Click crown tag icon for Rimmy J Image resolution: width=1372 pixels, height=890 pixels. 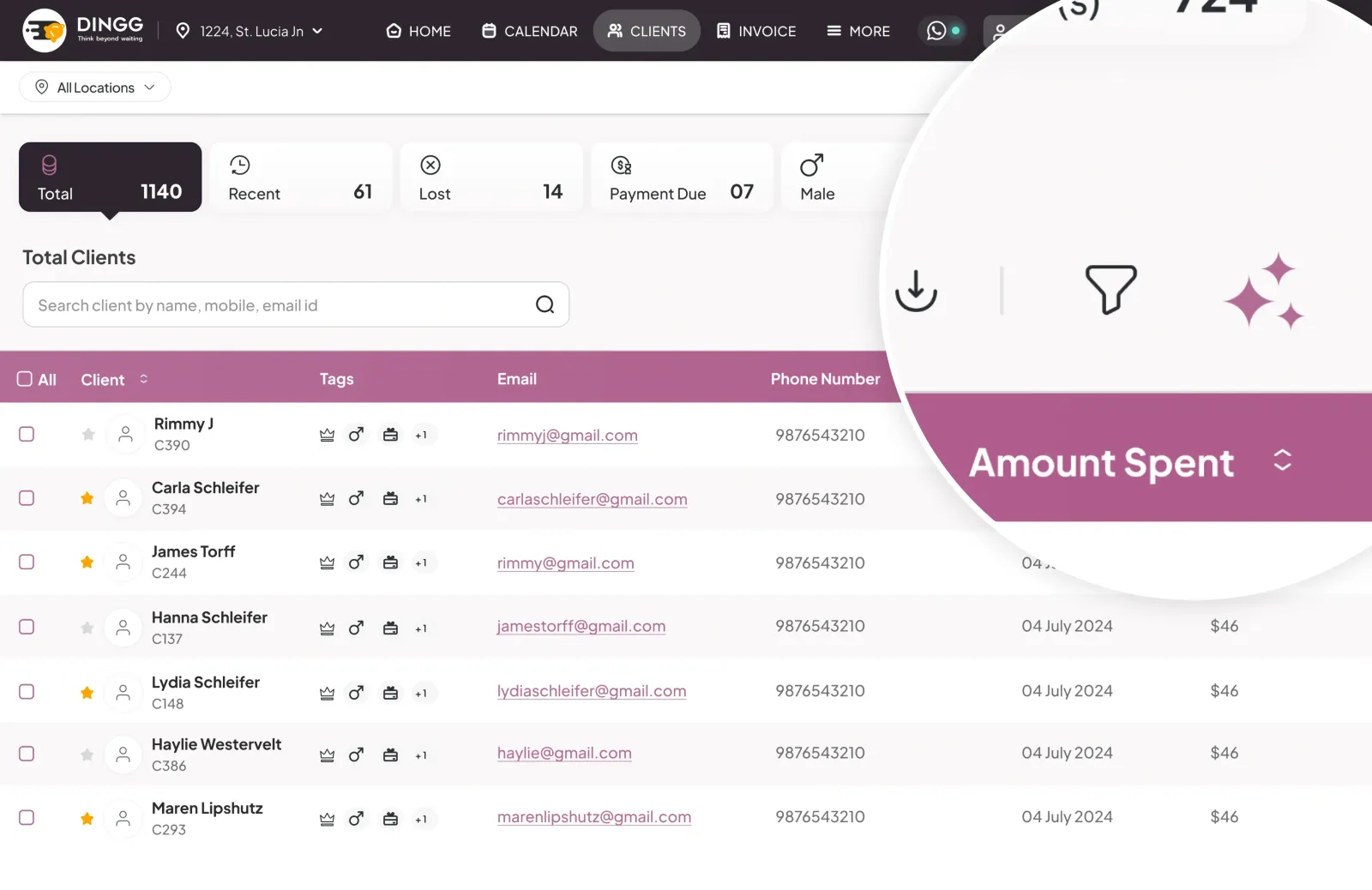[327, 436]
